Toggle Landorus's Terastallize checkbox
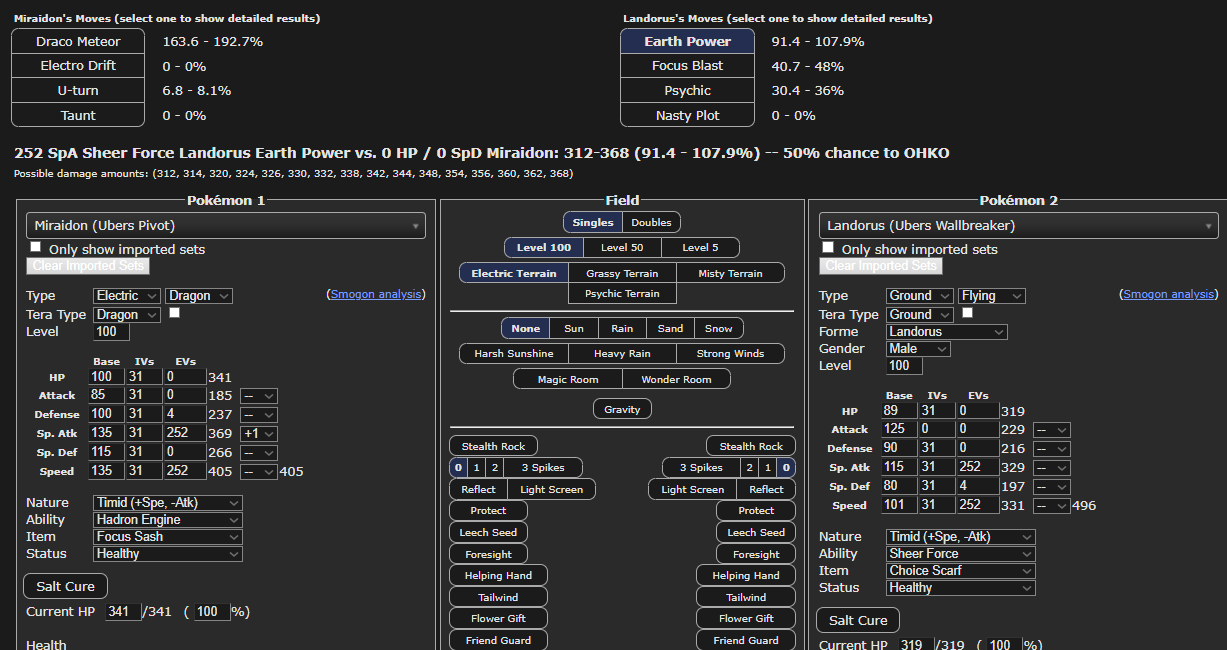 (967, 313)
